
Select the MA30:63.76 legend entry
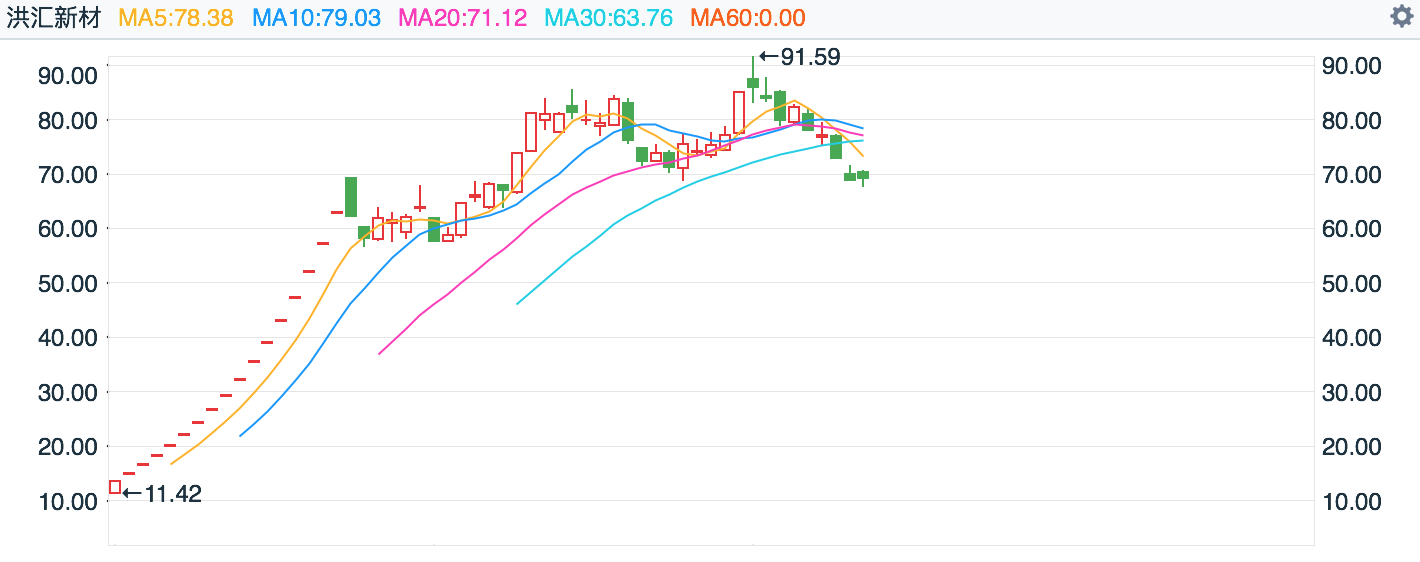pyautogui.click(x=608, y=18)
